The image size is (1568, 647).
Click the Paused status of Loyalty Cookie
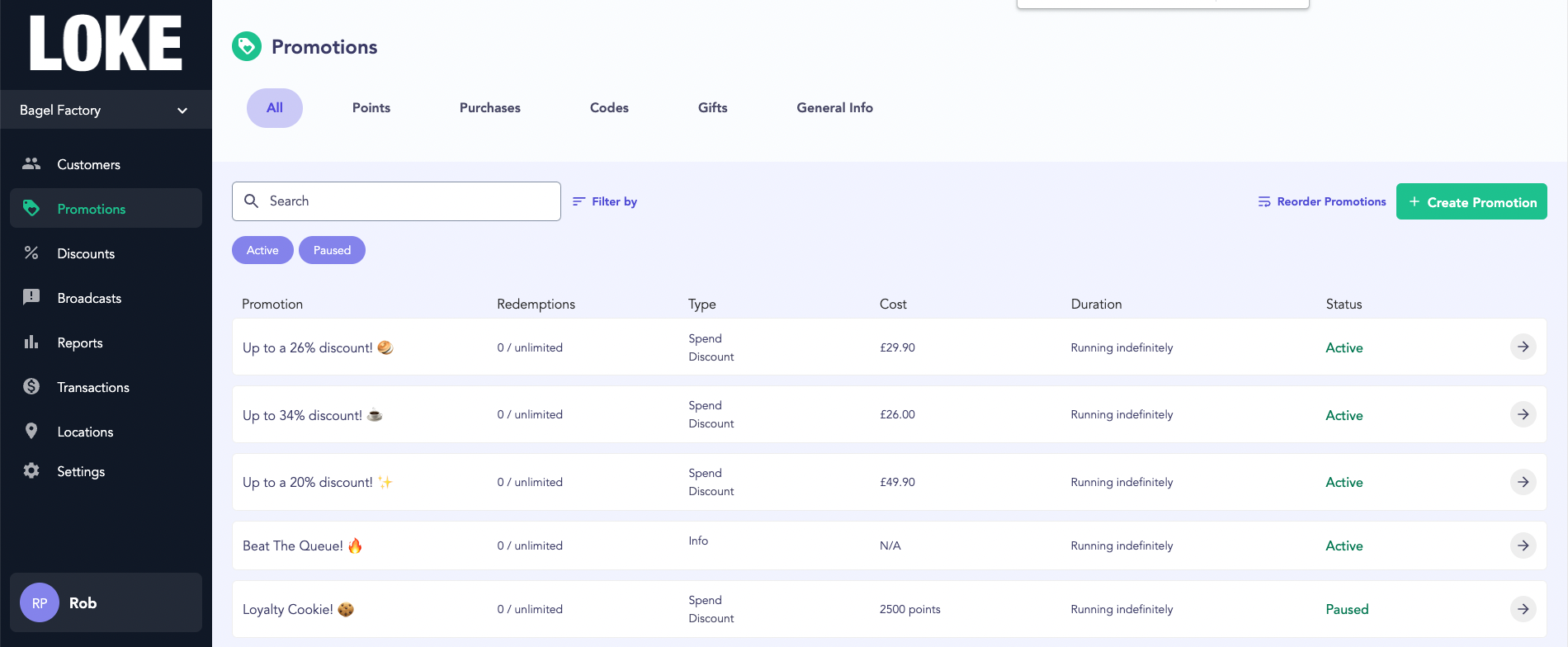click(1347, 609)
